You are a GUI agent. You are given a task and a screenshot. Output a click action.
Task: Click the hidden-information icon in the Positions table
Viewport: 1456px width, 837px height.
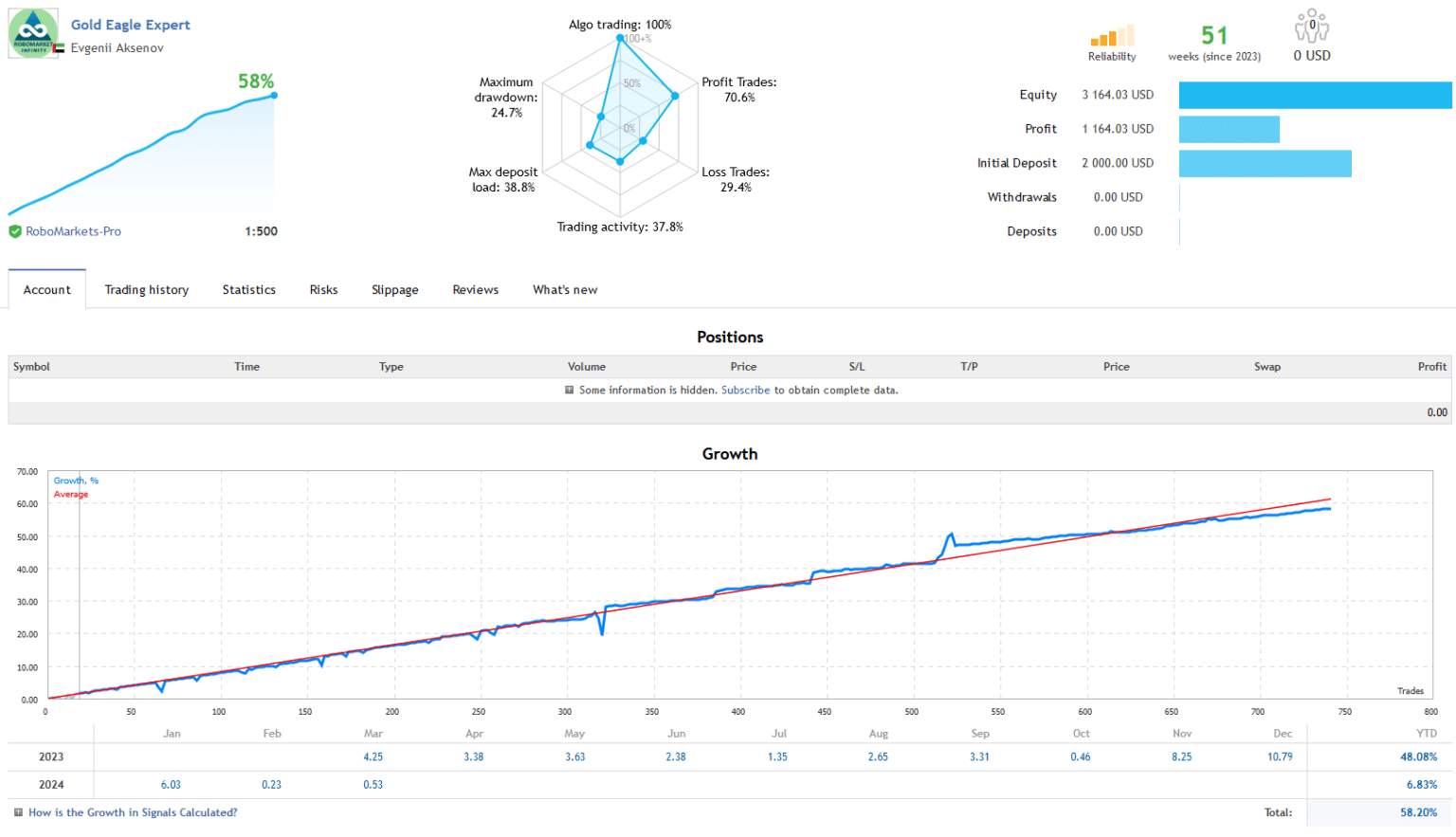[x=570, y=391]
